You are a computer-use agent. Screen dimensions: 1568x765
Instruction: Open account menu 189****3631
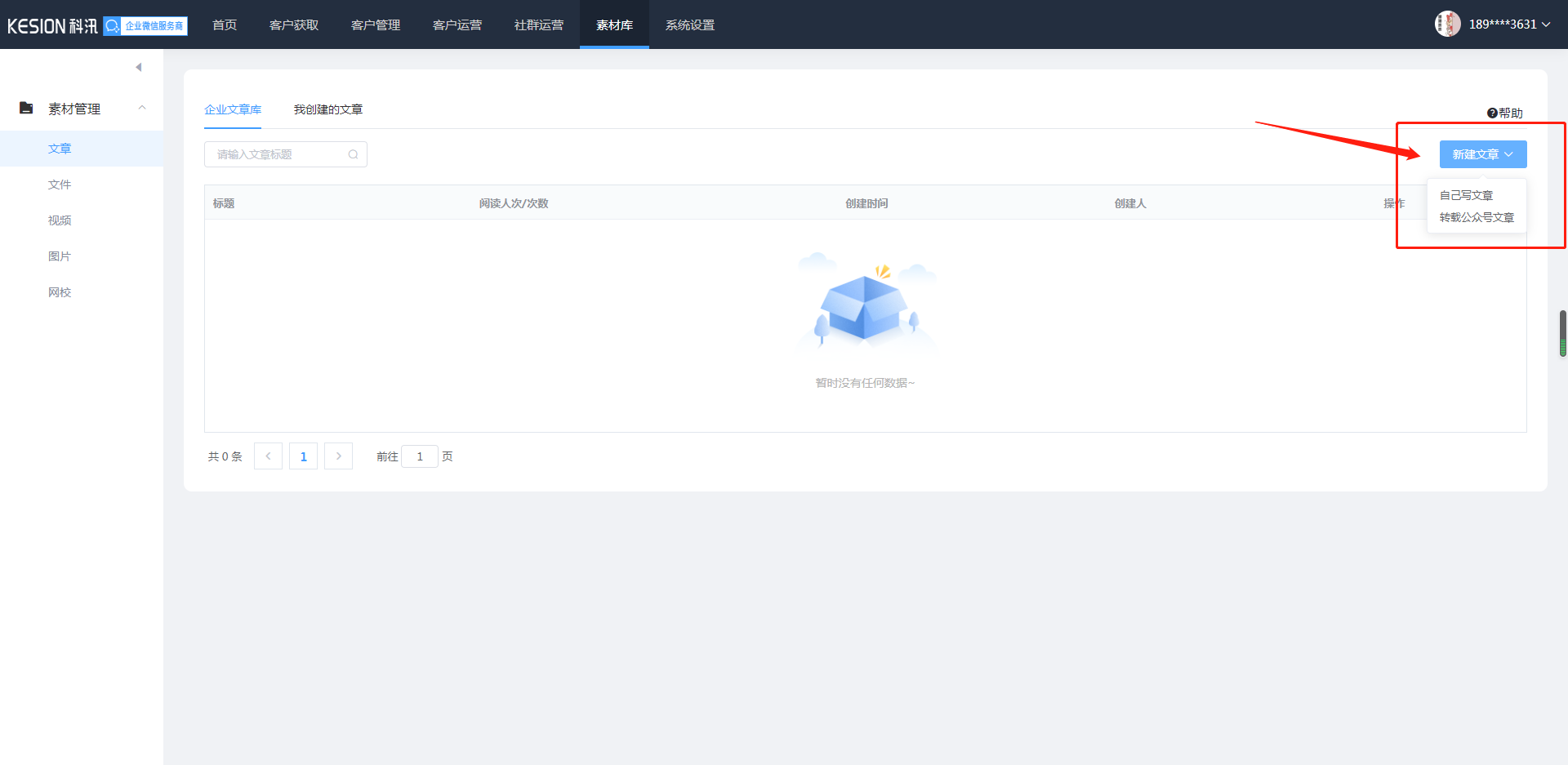coord(1508,24)
